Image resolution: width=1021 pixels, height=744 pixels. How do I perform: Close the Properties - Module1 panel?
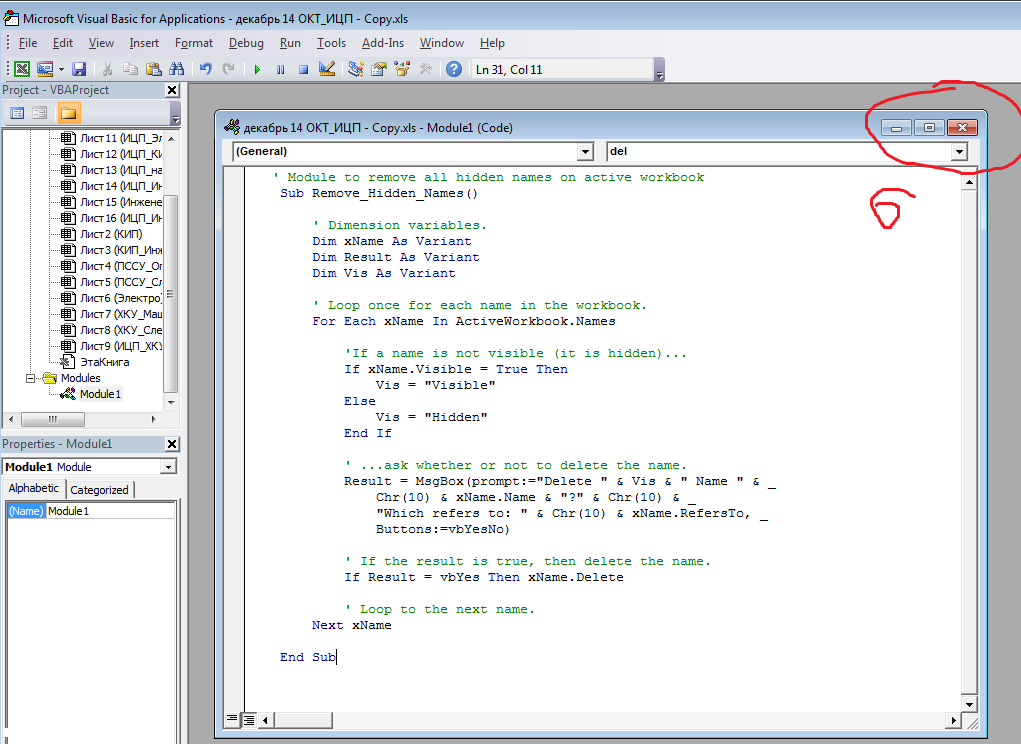pyautogui.click(x=172, y=444)
